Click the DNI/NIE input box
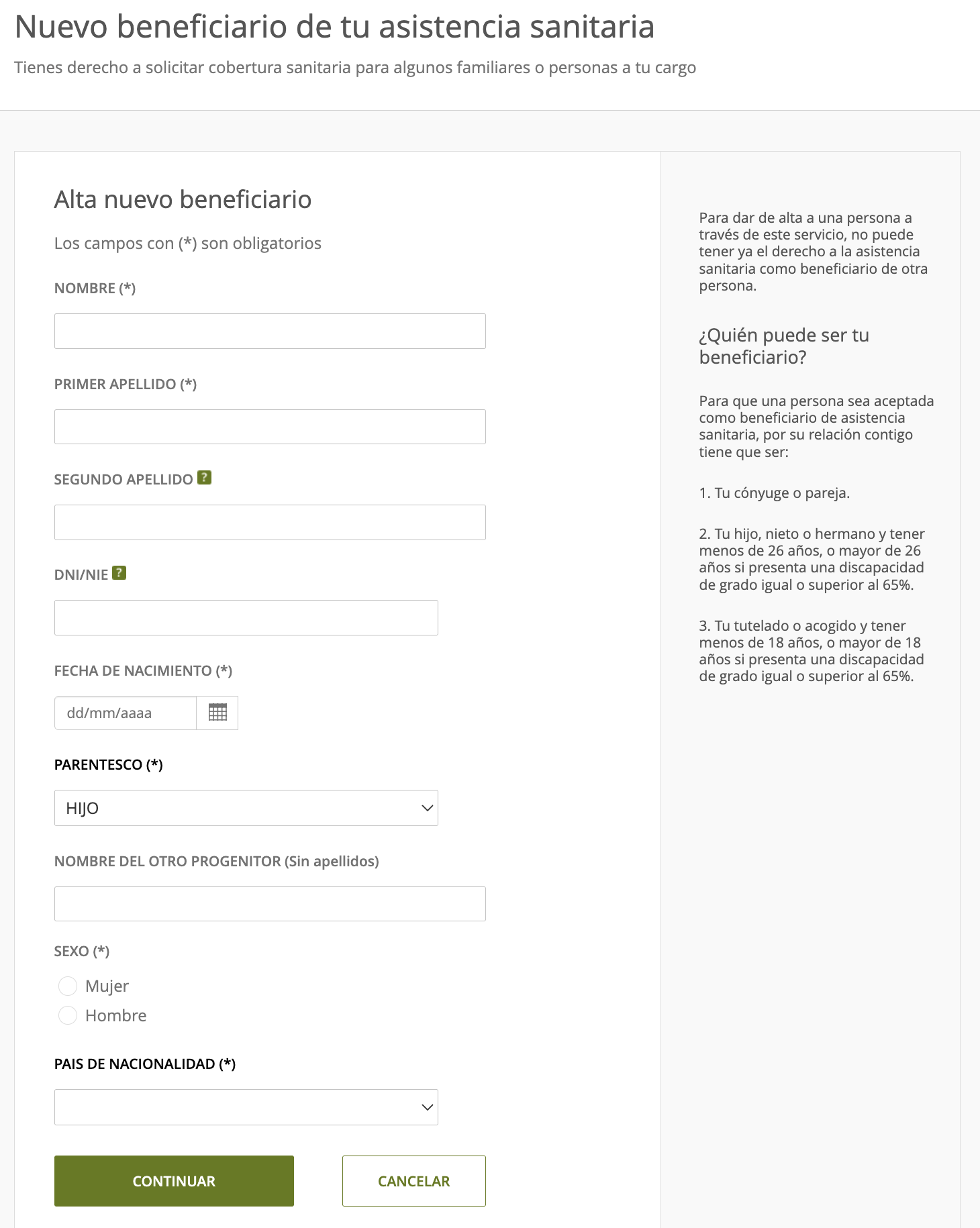The image size is (980, 1228). [x=246, y=617]
